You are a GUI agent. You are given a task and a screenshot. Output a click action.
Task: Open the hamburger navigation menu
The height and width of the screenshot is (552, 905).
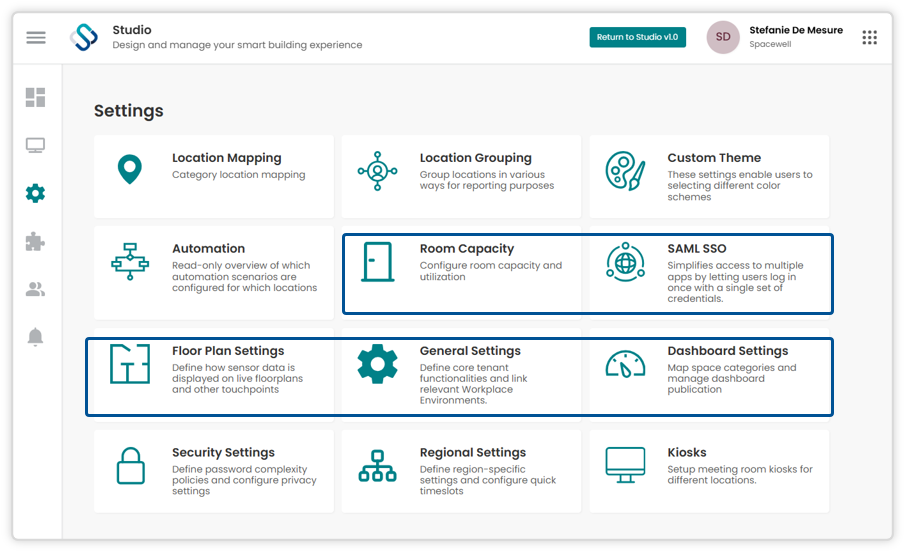pyautogui.click(x=36, y=38)
